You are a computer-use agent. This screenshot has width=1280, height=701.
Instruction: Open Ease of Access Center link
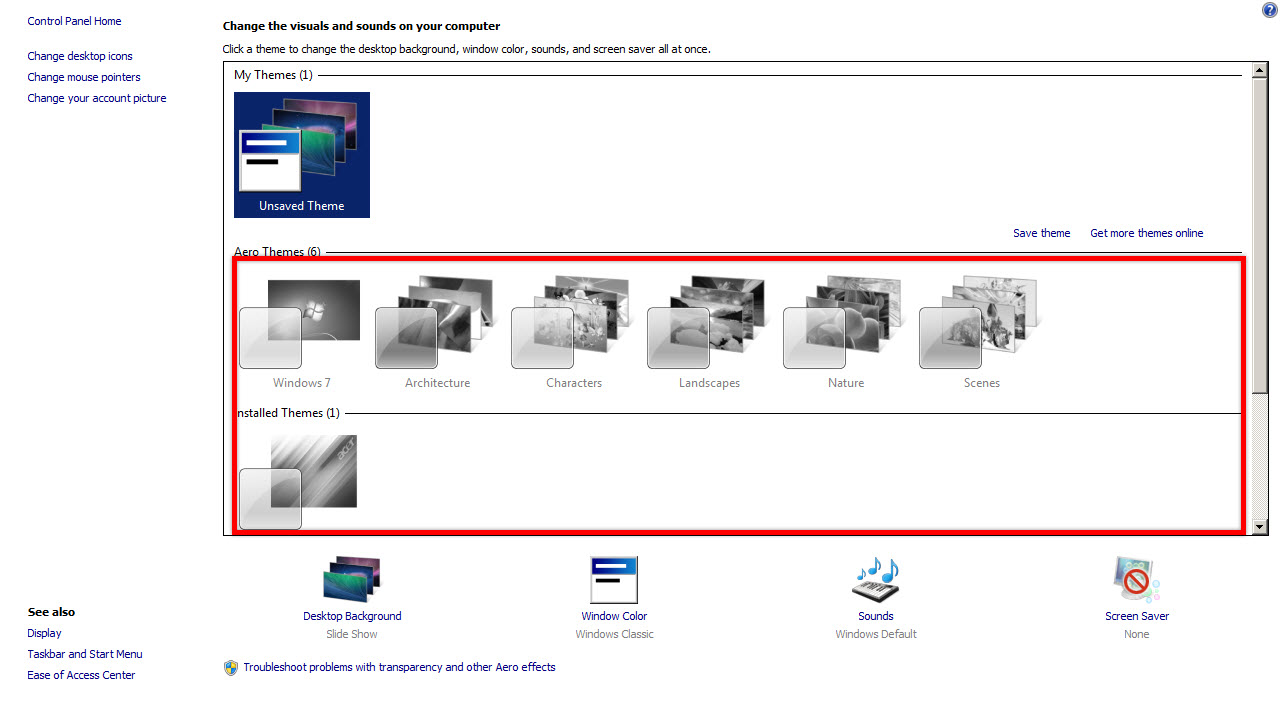pos(81,675)
